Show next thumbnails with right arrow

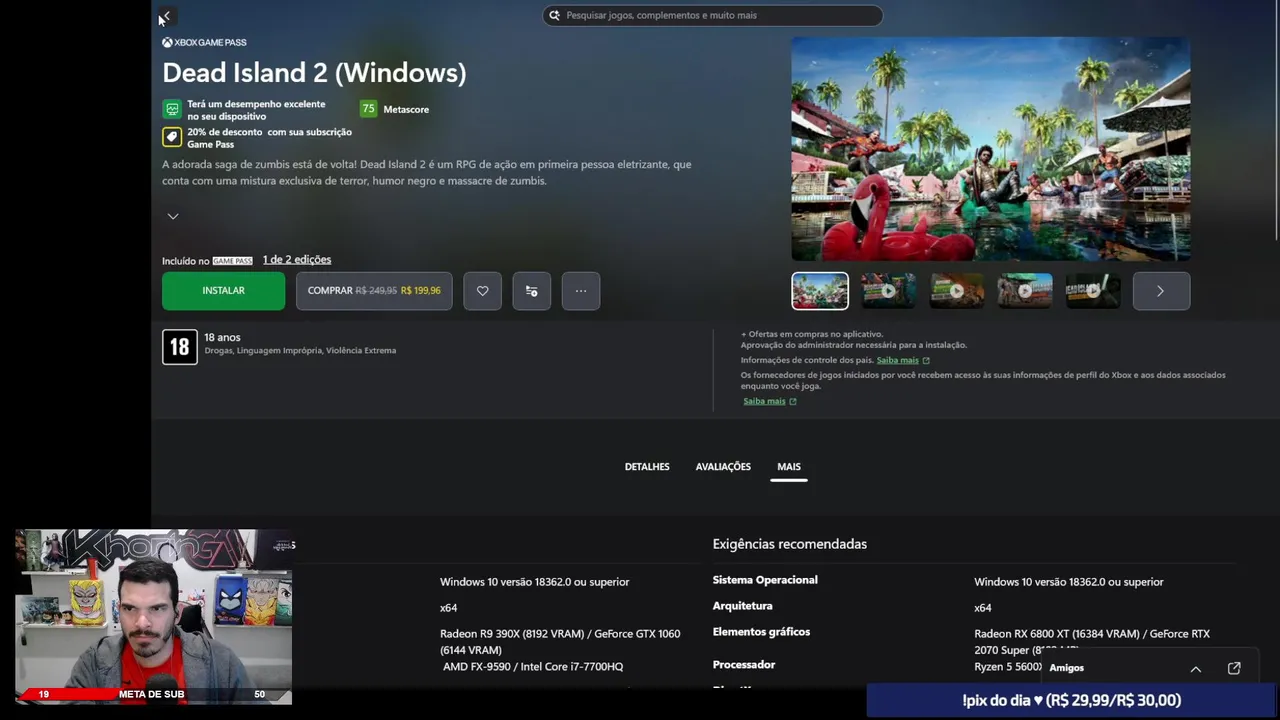(x=1161, y=291)
